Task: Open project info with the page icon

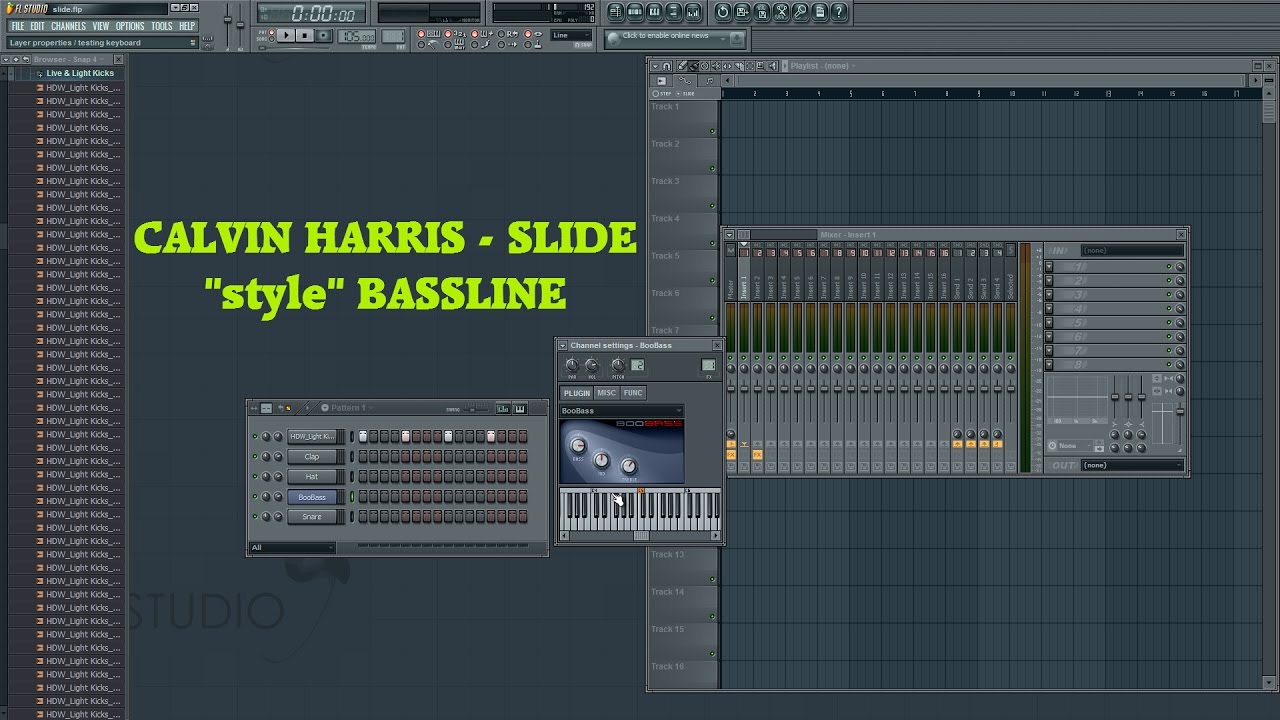Action: coord(820,12)
